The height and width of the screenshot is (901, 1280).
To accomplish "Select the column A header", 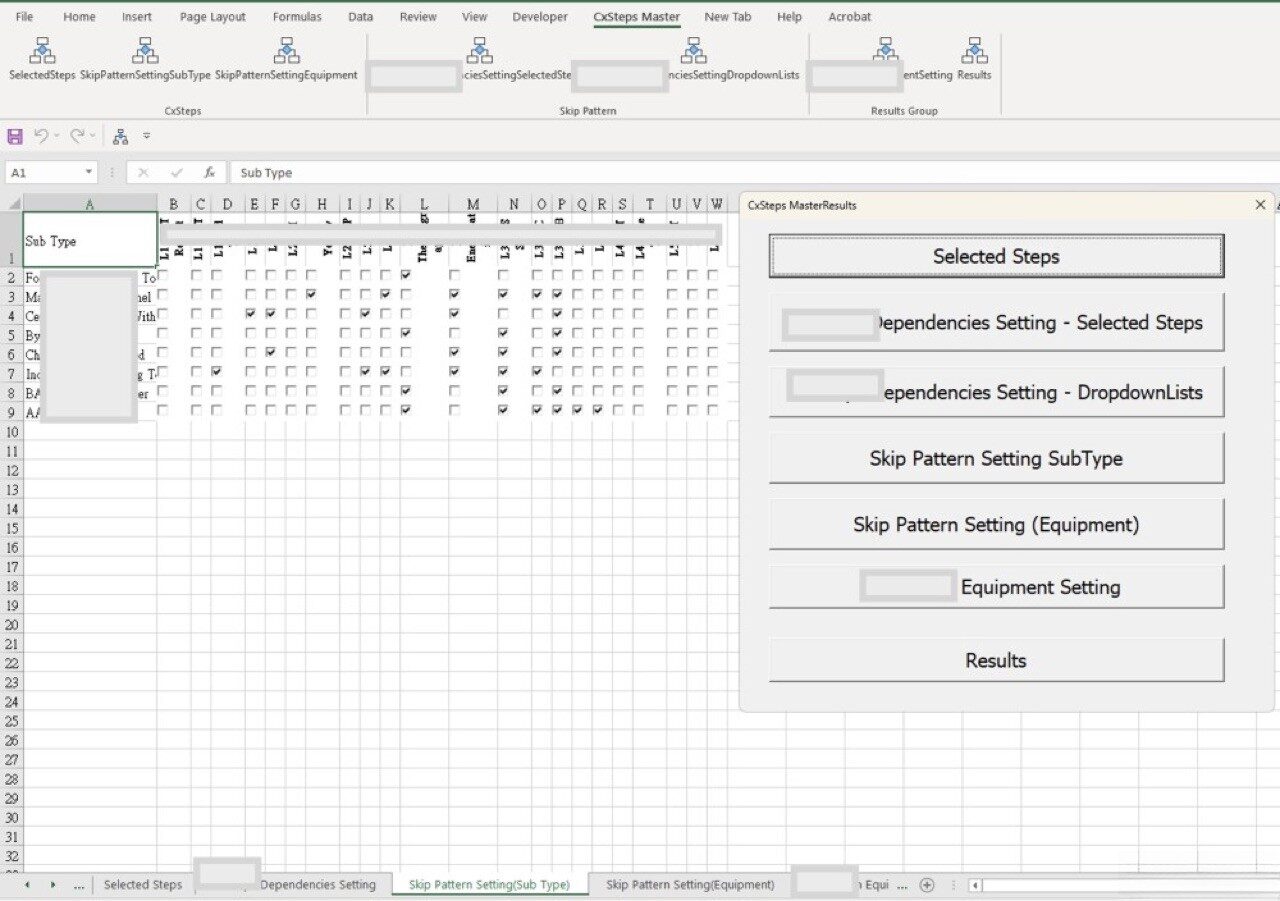I will tap(90, 204).
